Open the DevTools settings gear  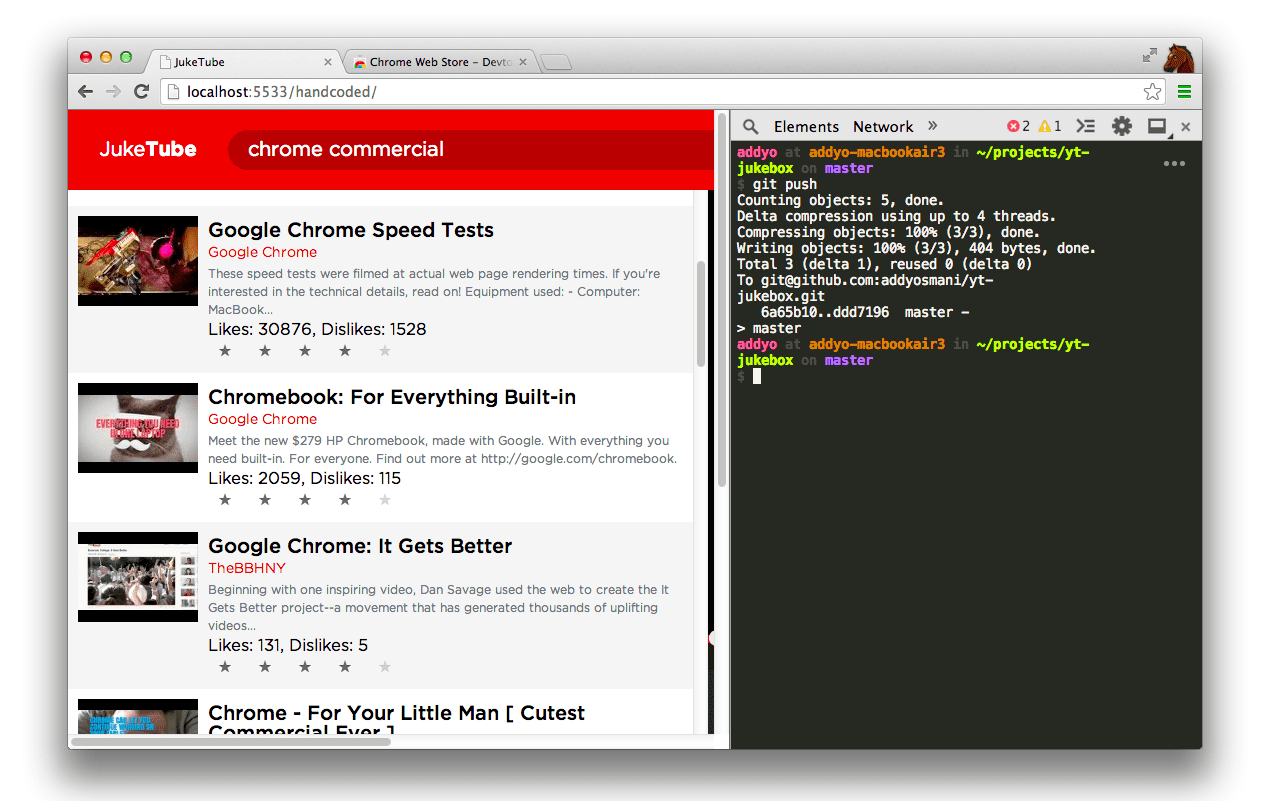tap(1121, 126)
